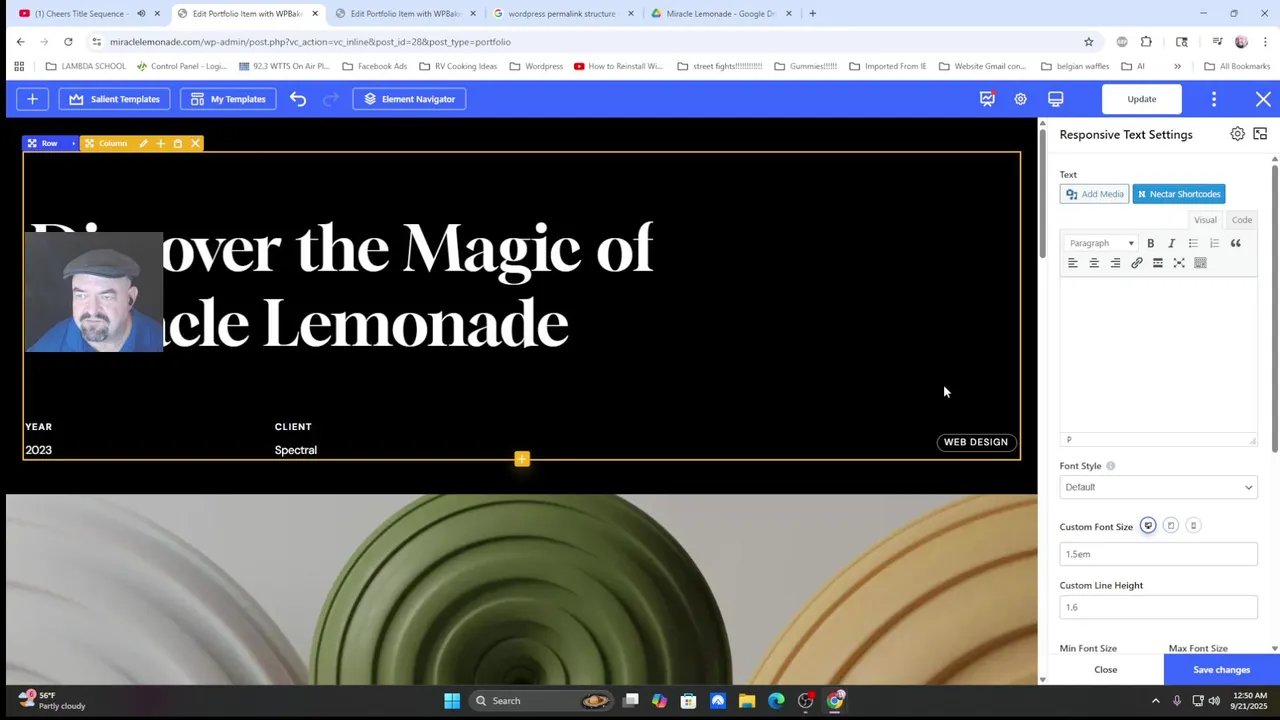Toggle italic formatting in text editor

[x=1171, y=243]
